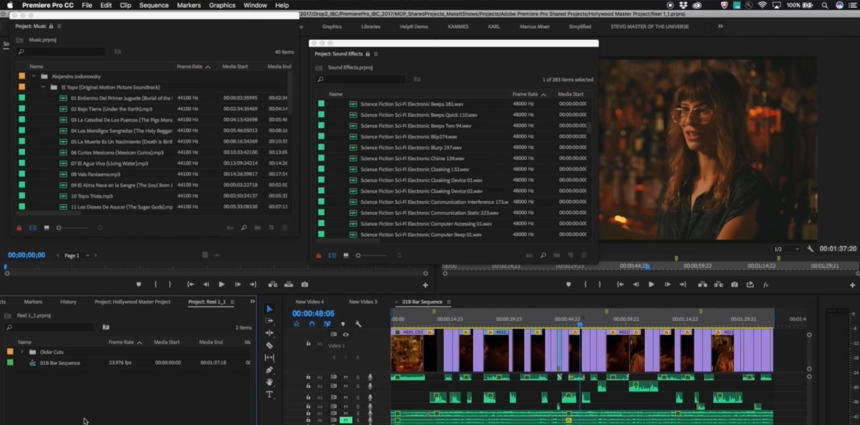Show hidden project panel tabs chevron
Image resolution: width=860 pixels, height=425 pixels.
[252, 302]
